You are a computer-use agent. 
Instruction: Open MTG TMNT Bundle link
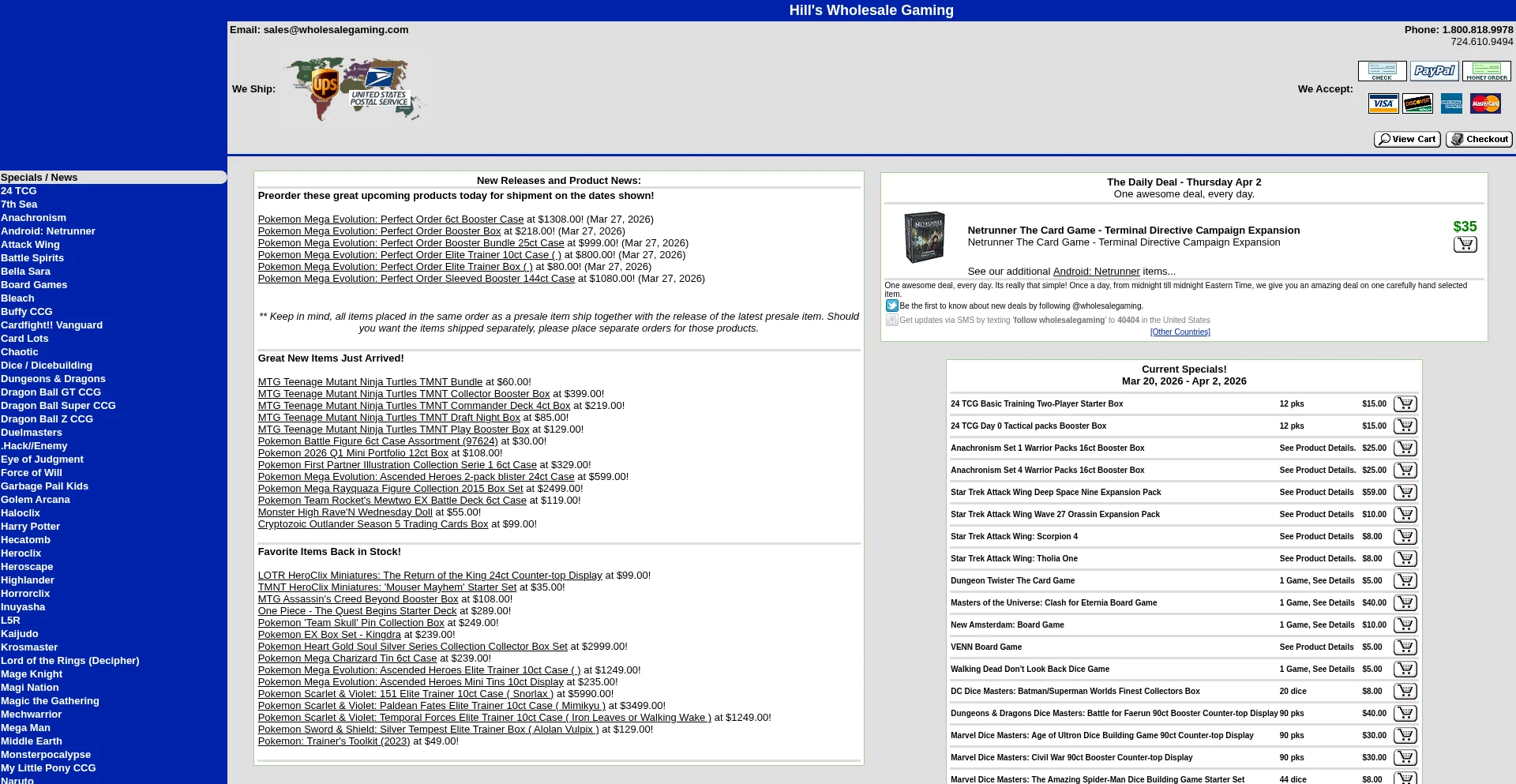(x=370, y=382)
